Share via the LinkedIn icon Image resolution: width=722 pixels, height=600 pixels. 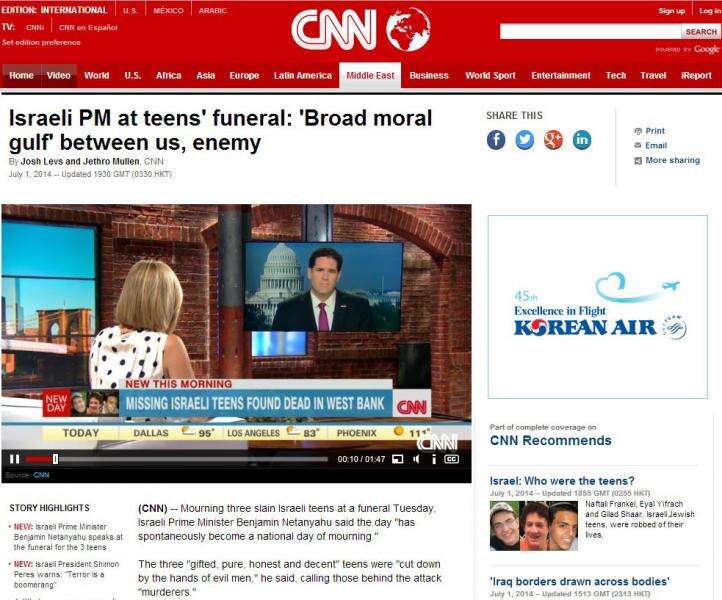(582, 140)
